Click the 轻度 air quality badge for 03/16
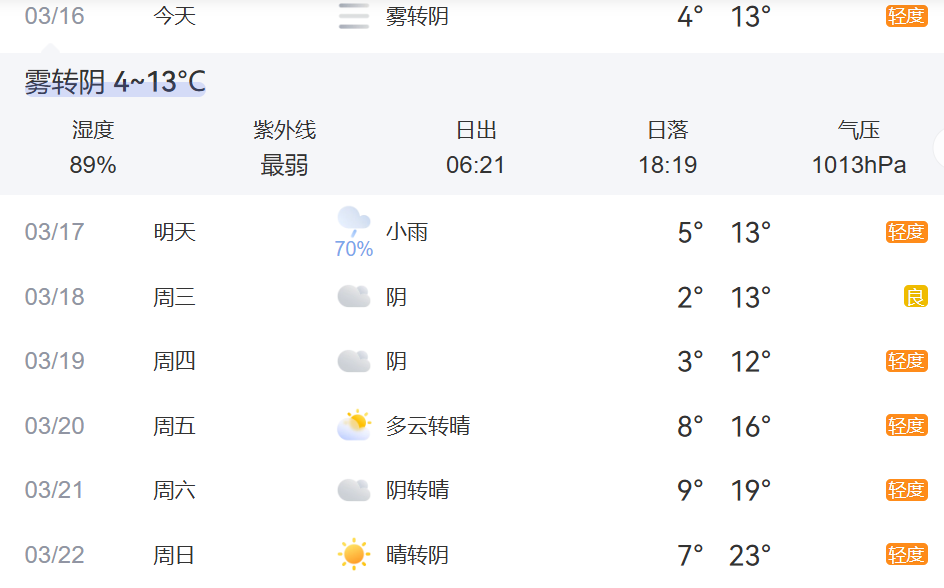 click(x=906, y=16)
